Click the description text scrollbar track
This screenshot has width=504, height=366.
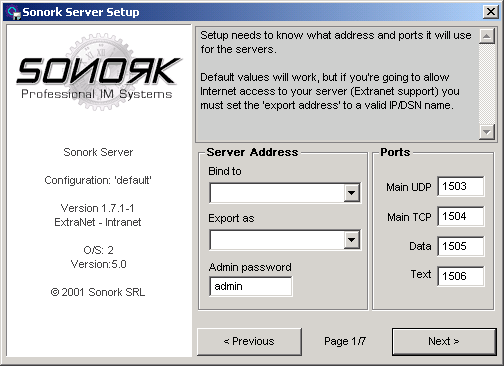487,84
